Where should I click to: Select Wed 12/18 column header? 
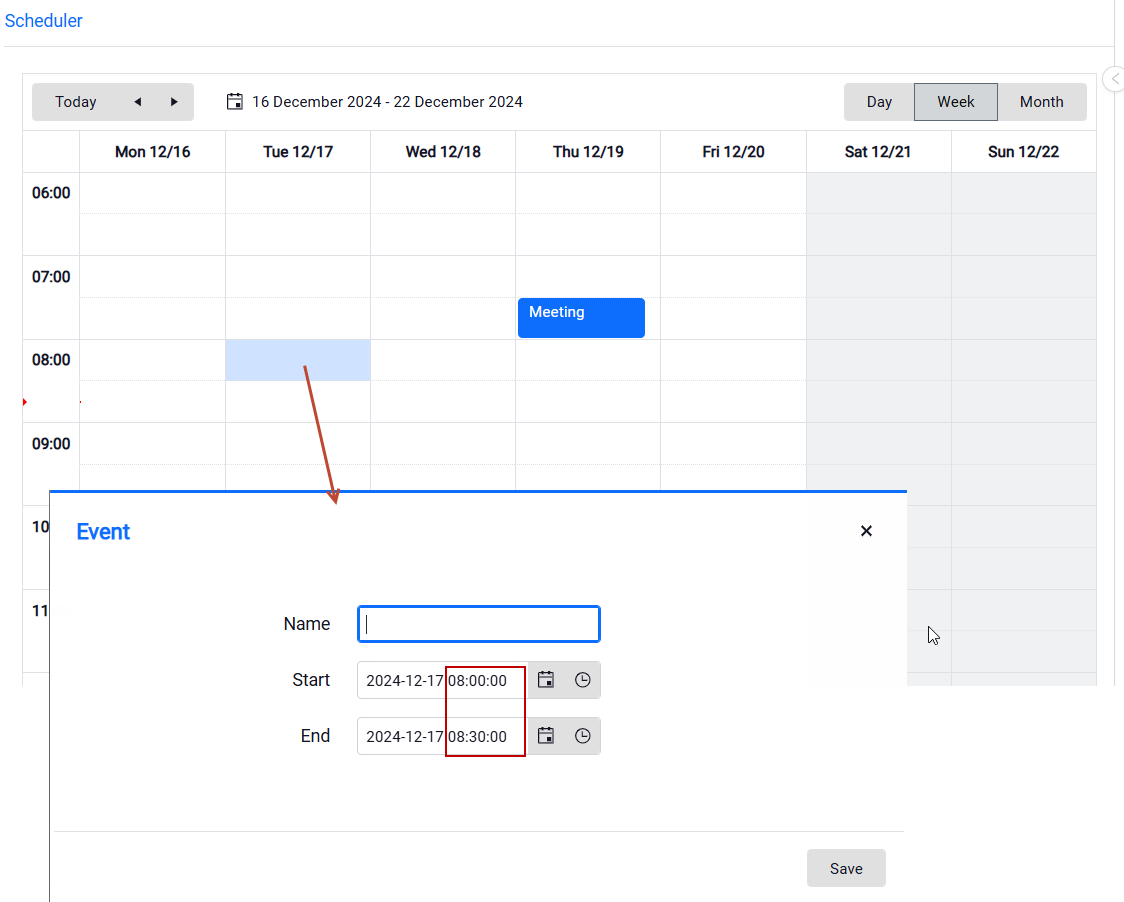pyautogui.click(x=443, y=152)
